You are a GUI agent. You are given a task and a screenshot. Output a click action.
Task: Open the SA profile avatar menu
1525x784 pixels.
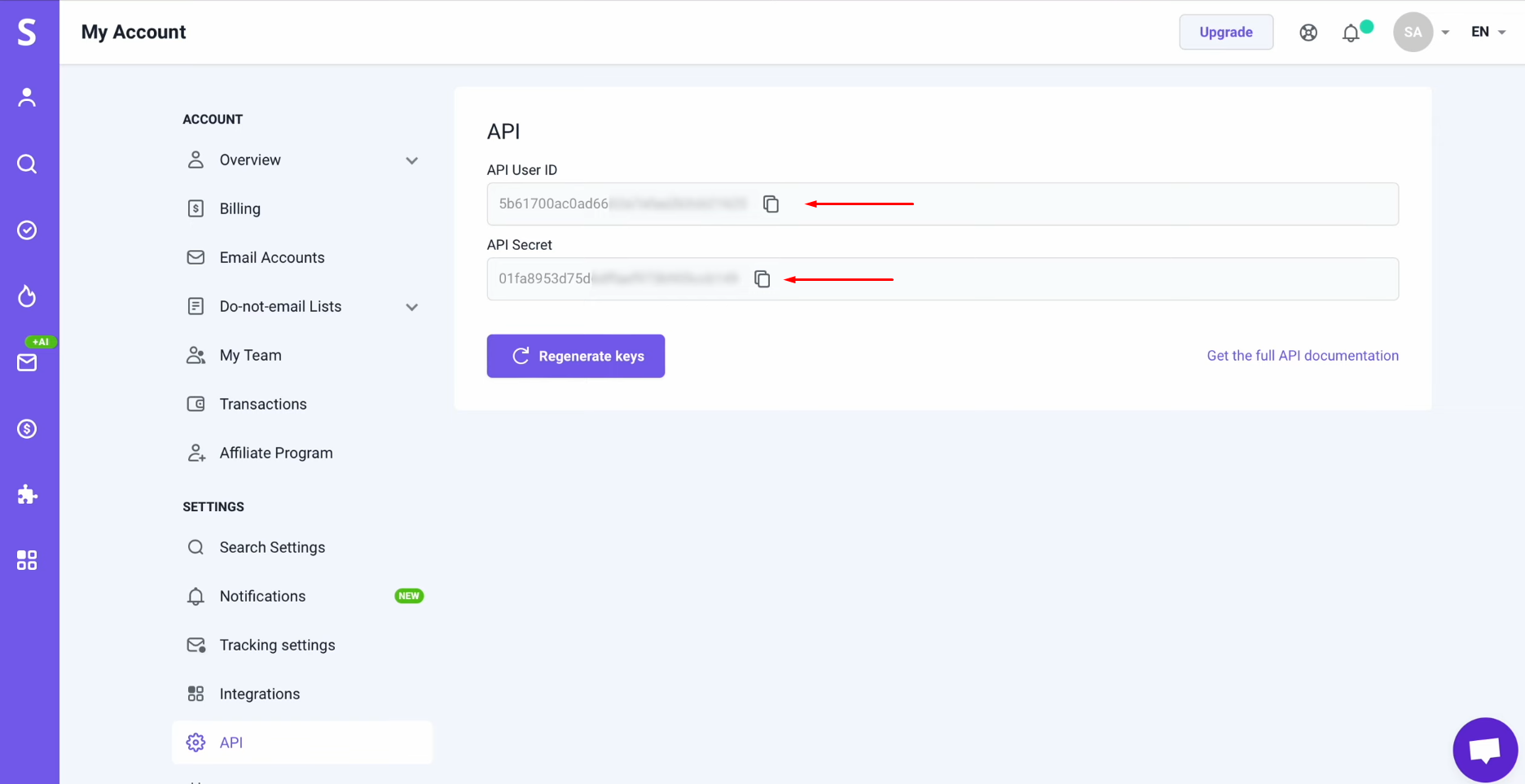[x=1413, y=33]
